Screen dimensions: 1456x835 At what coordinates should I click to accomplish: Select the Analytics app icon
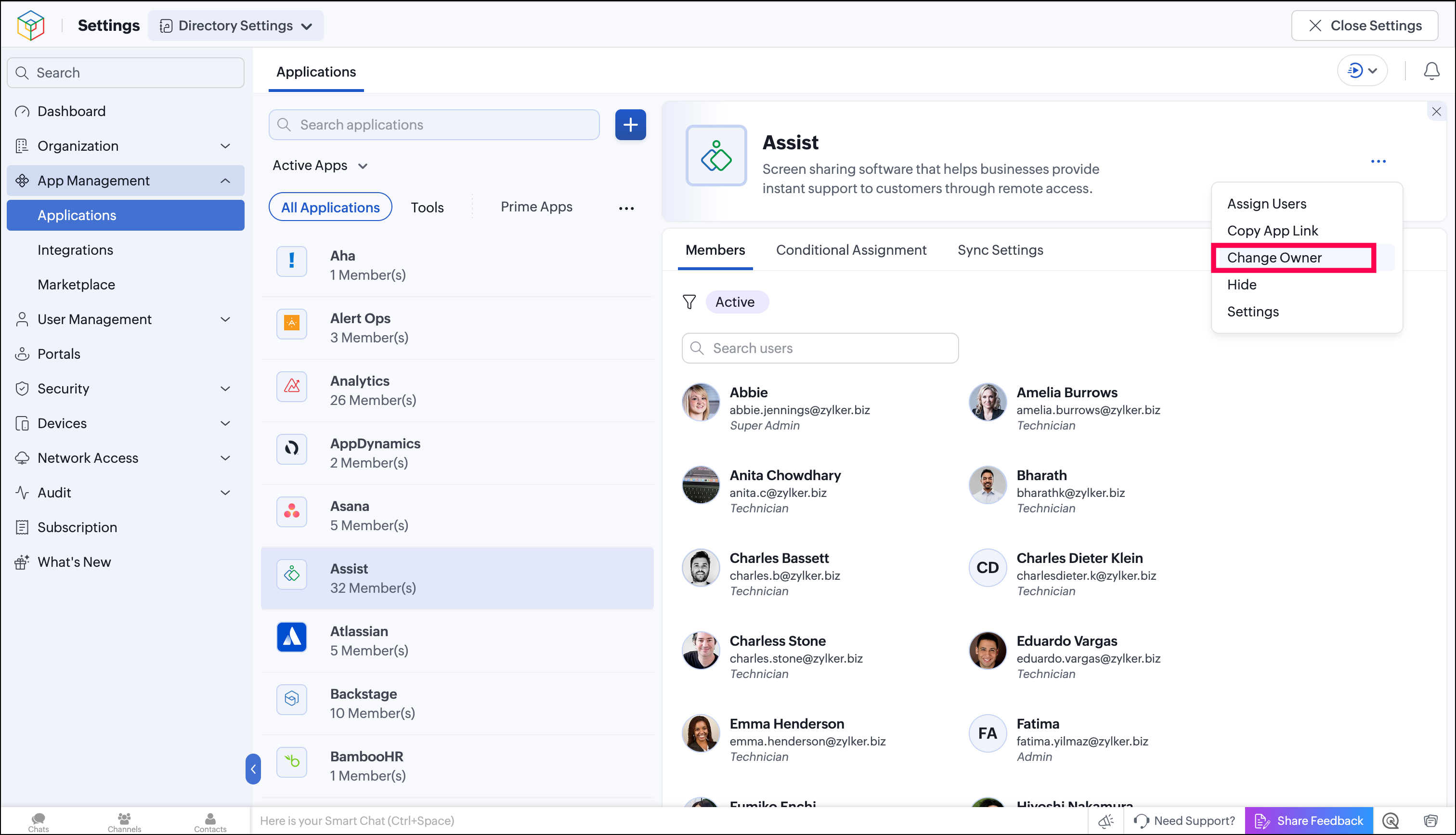pyautogui.click(x=292, y=386)
